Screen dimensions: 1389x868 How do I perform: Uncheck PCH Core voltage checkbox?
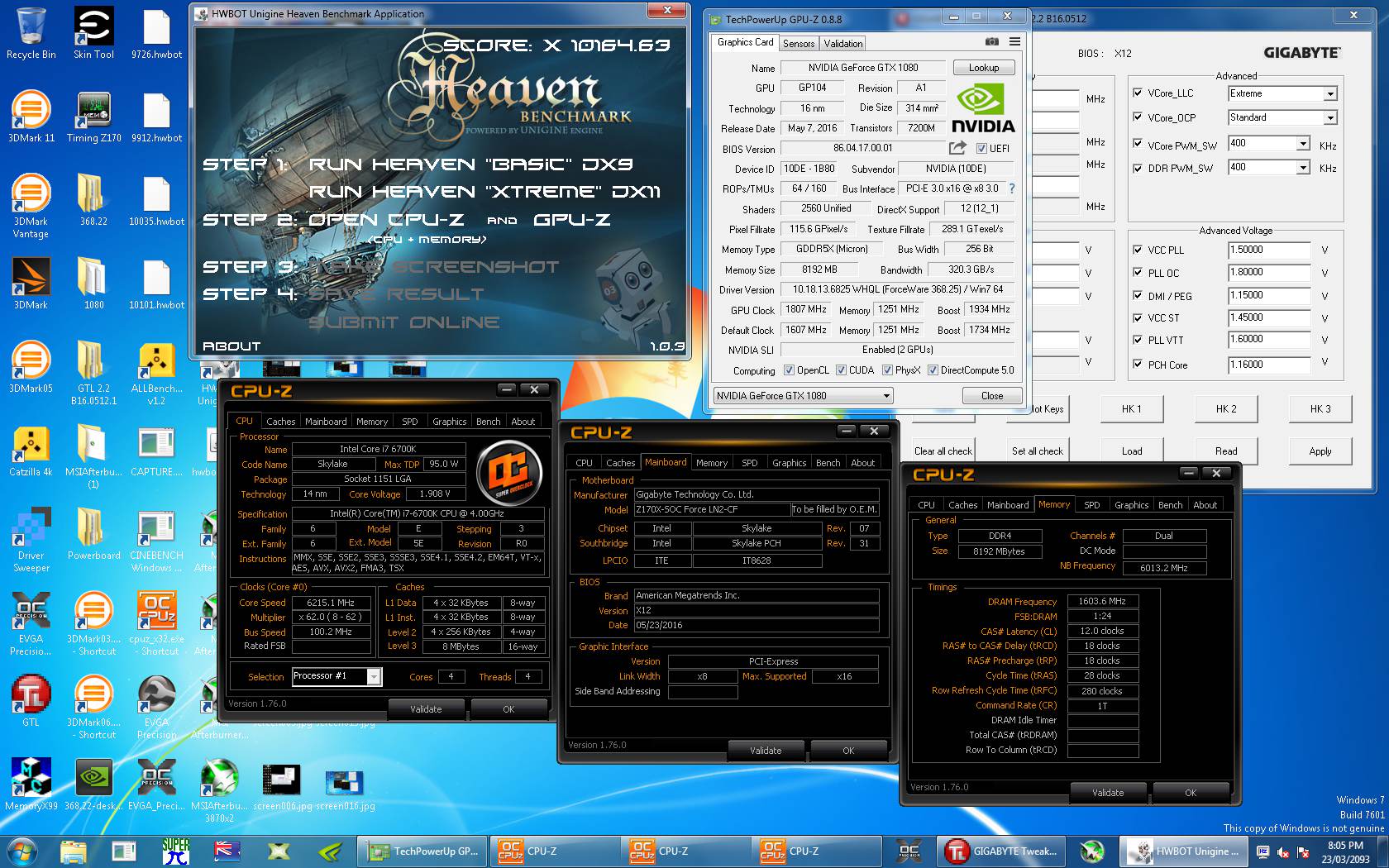pyautogui.click(x=1138, y=365)
